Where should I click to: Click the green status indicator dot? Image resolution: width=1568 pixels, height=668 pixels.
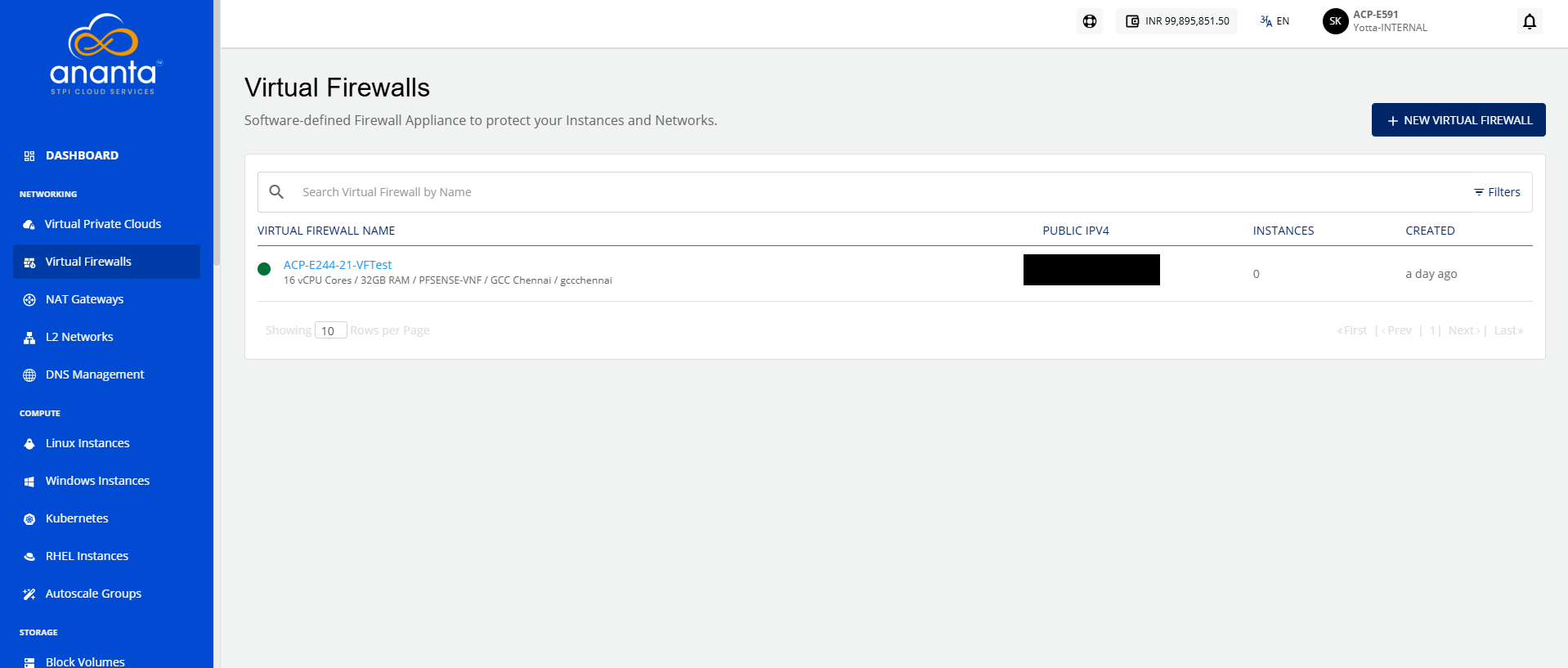pyautogui.click(x=264, y=269)
